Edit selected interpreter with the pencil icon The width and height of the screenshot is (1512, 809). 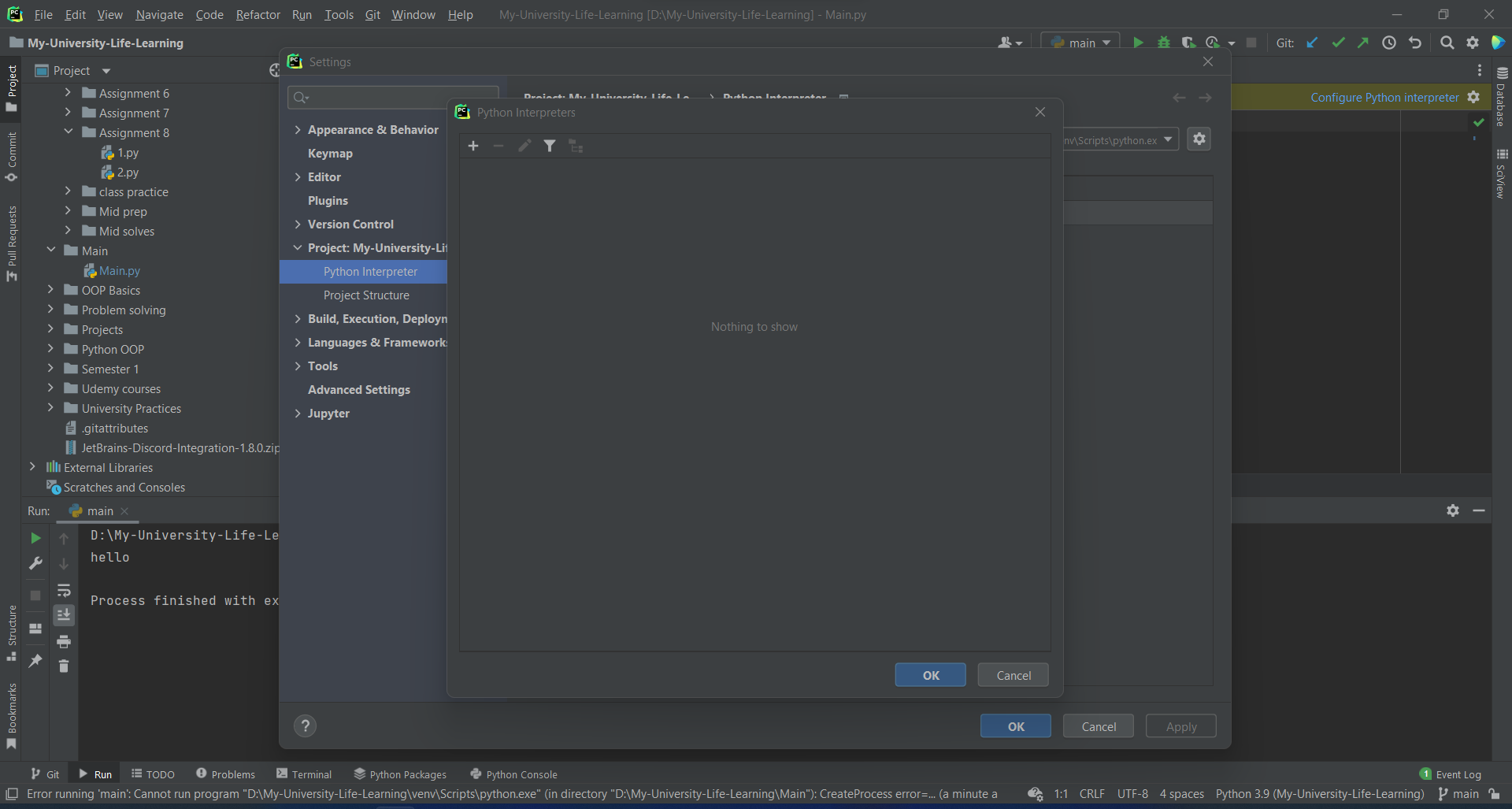(524, 146)
